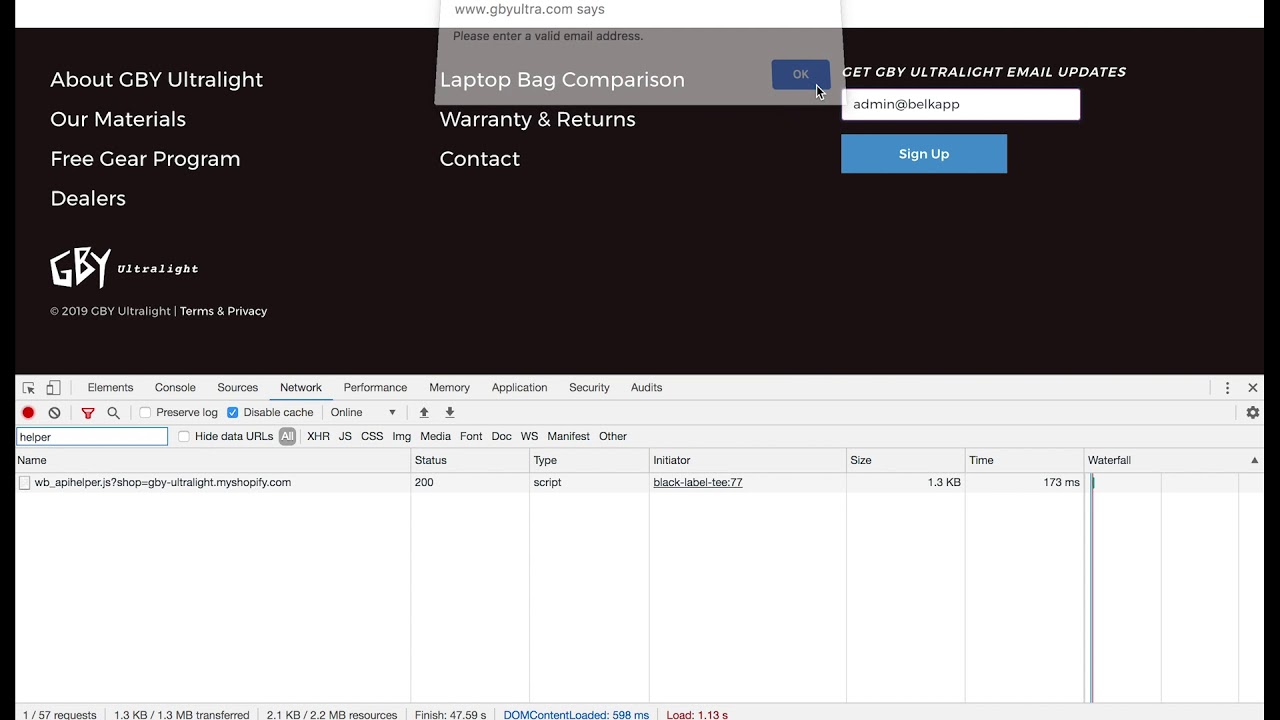Close the DevTools panel

1252,388
